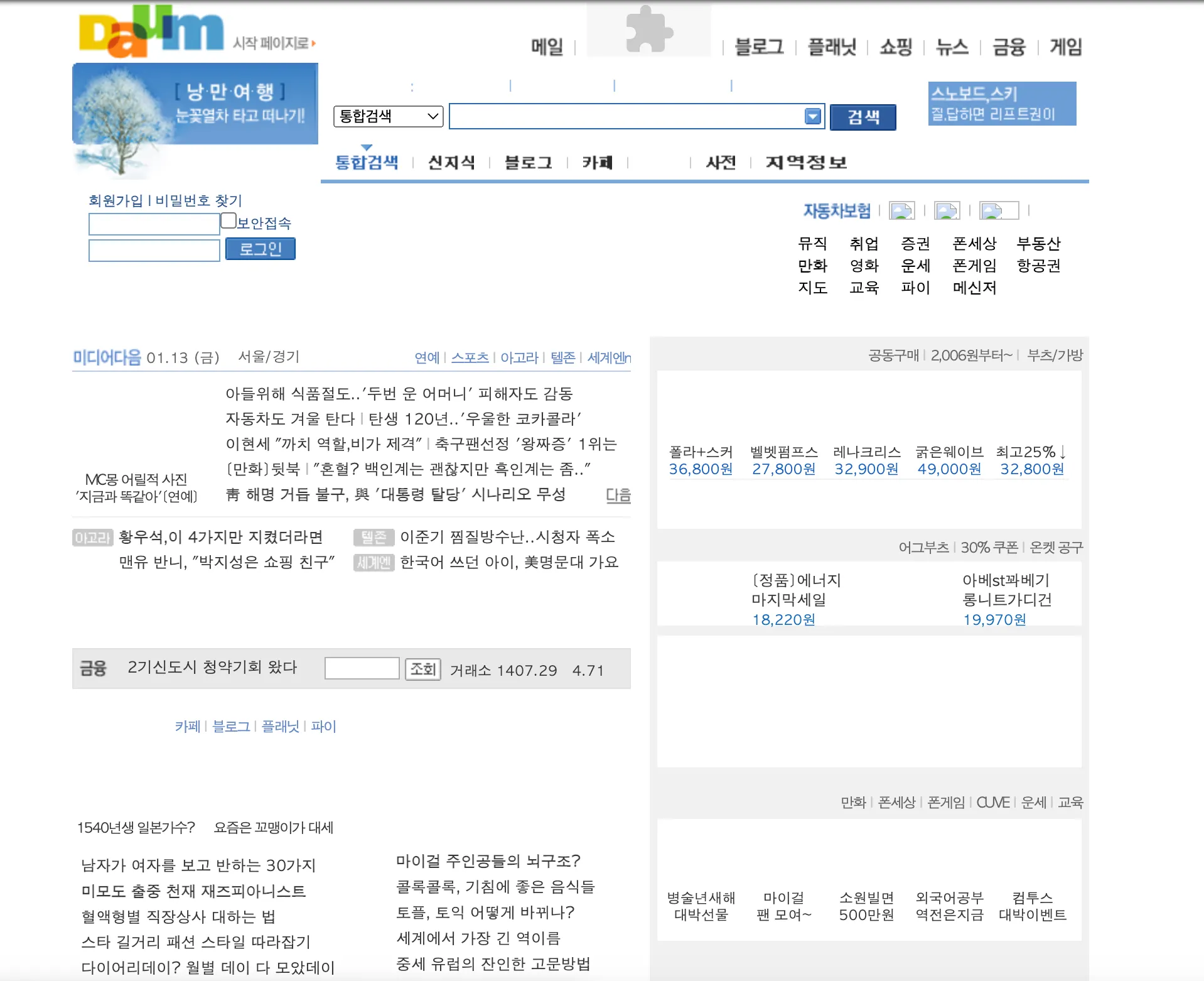Switch to the 사전 search tab
Image resolution: width=1204 pixels, height=981 pixels.
pyautogui.click(x=721, y=163)
